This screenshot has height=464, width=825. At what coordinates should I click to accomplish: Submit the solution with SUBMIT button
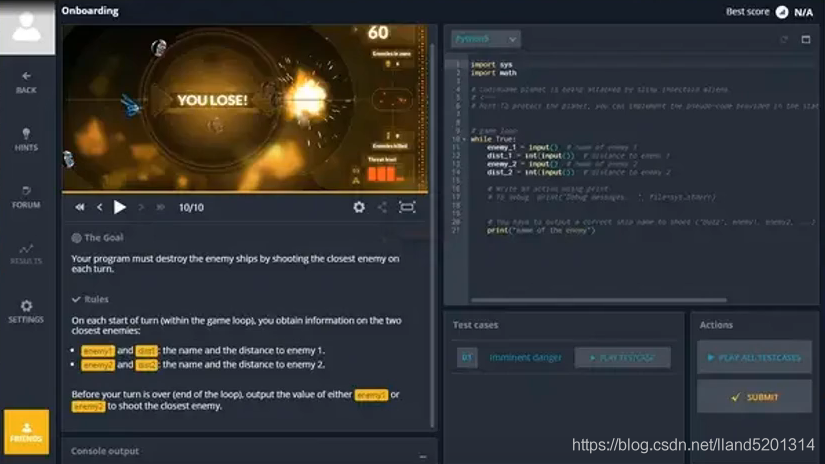click(754, 397)
